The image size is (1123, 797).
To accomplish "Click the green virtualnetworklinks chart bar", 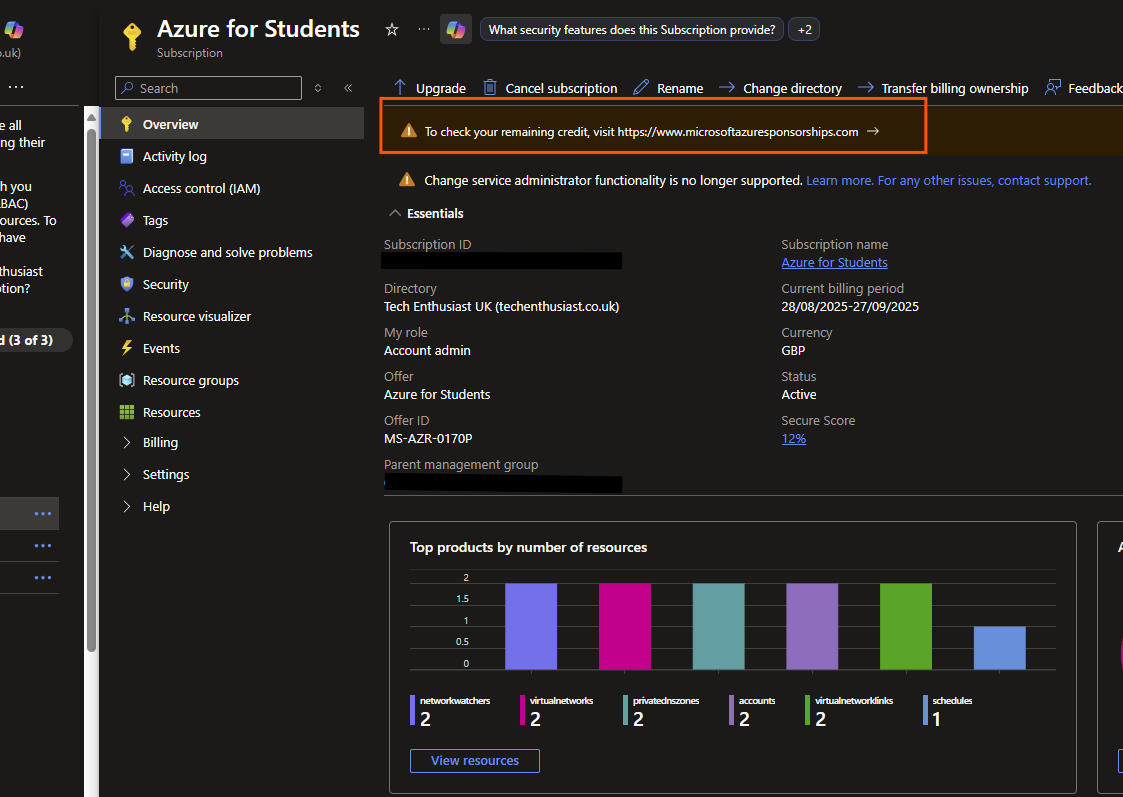I will tap(906, 627).
